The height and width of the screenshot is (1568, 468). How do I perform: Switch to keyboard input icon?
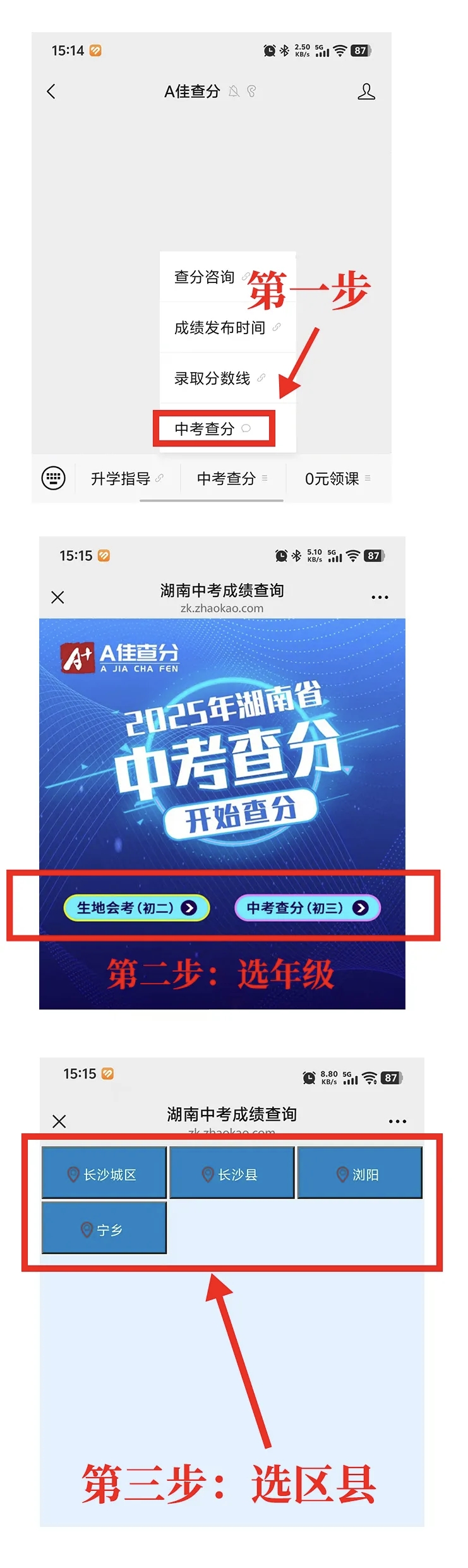[53, 478]
